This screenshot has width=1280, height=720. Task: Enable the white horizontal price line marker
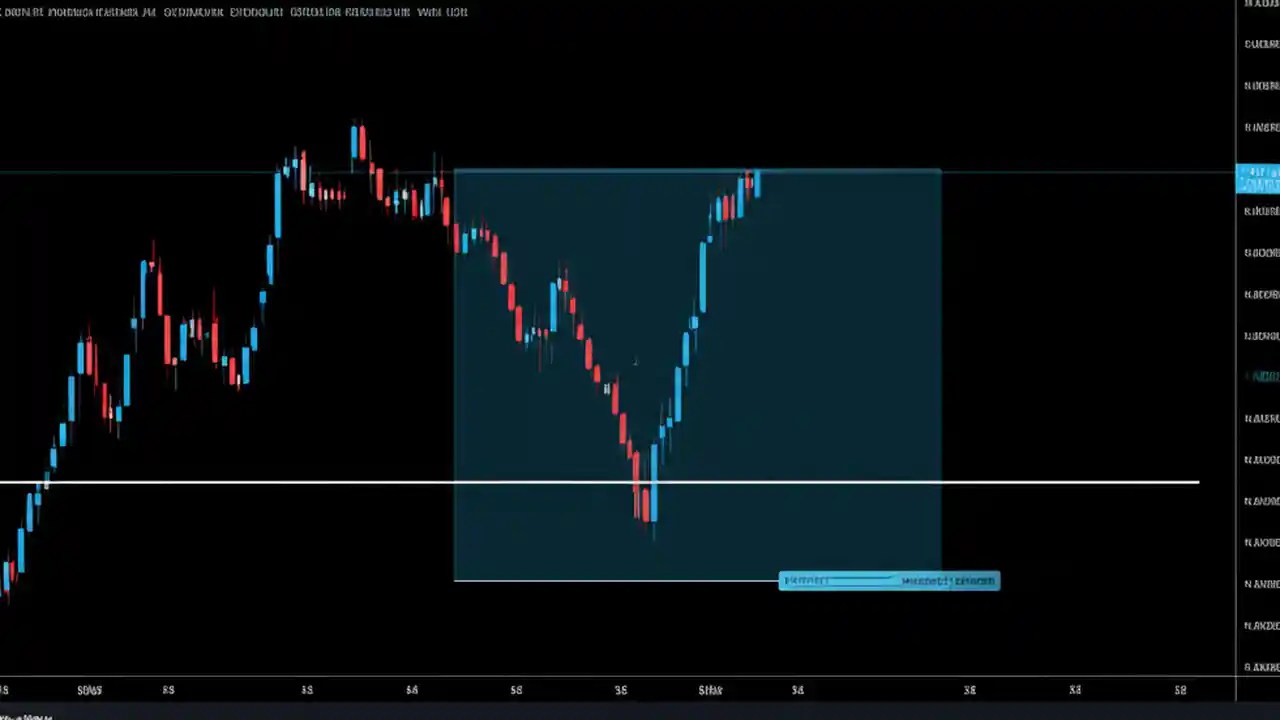tap(600, 483)
